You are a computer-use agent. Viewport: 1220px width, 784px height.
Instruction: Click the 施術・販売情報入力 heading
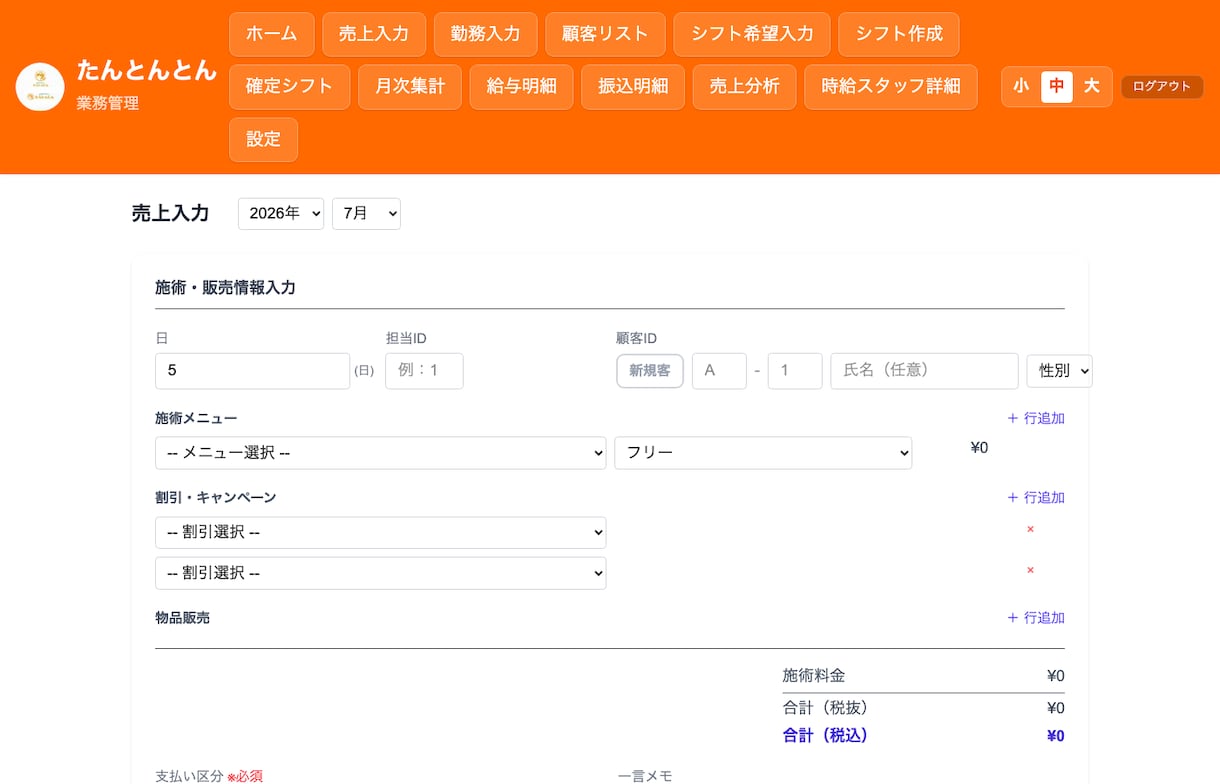coord(225,287)
